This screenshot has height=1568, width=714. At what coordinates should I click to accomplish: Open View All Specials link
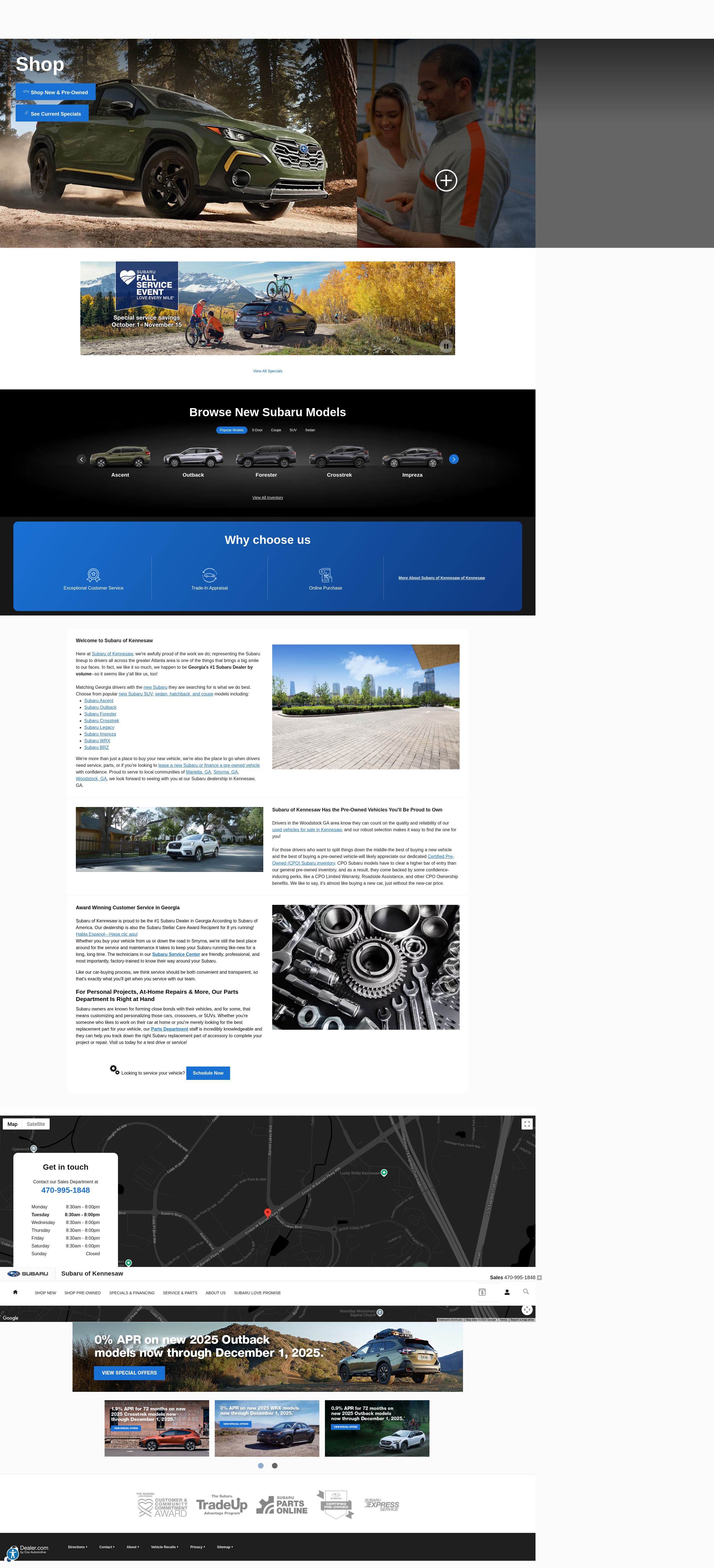pyautogui.click(x=267, y=371)
